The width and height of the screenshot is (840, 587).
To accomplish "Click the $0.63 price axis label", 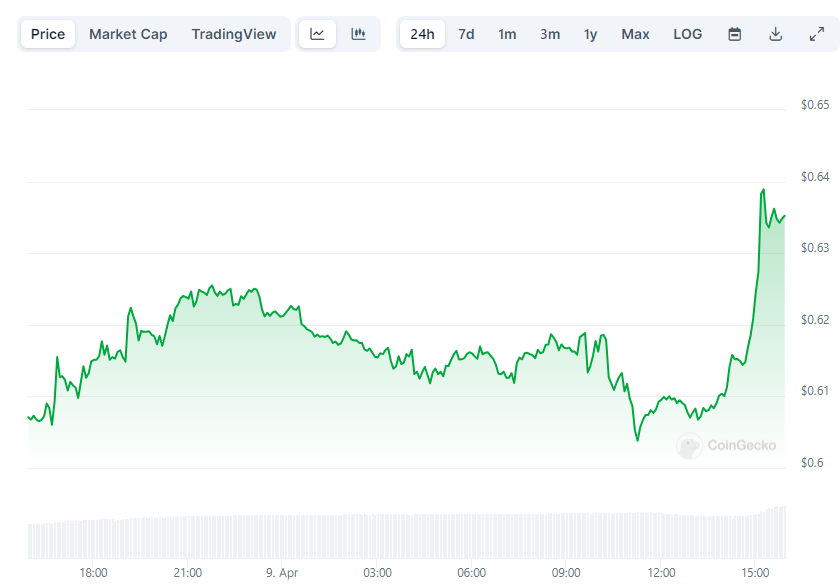I will click(815, 248).
